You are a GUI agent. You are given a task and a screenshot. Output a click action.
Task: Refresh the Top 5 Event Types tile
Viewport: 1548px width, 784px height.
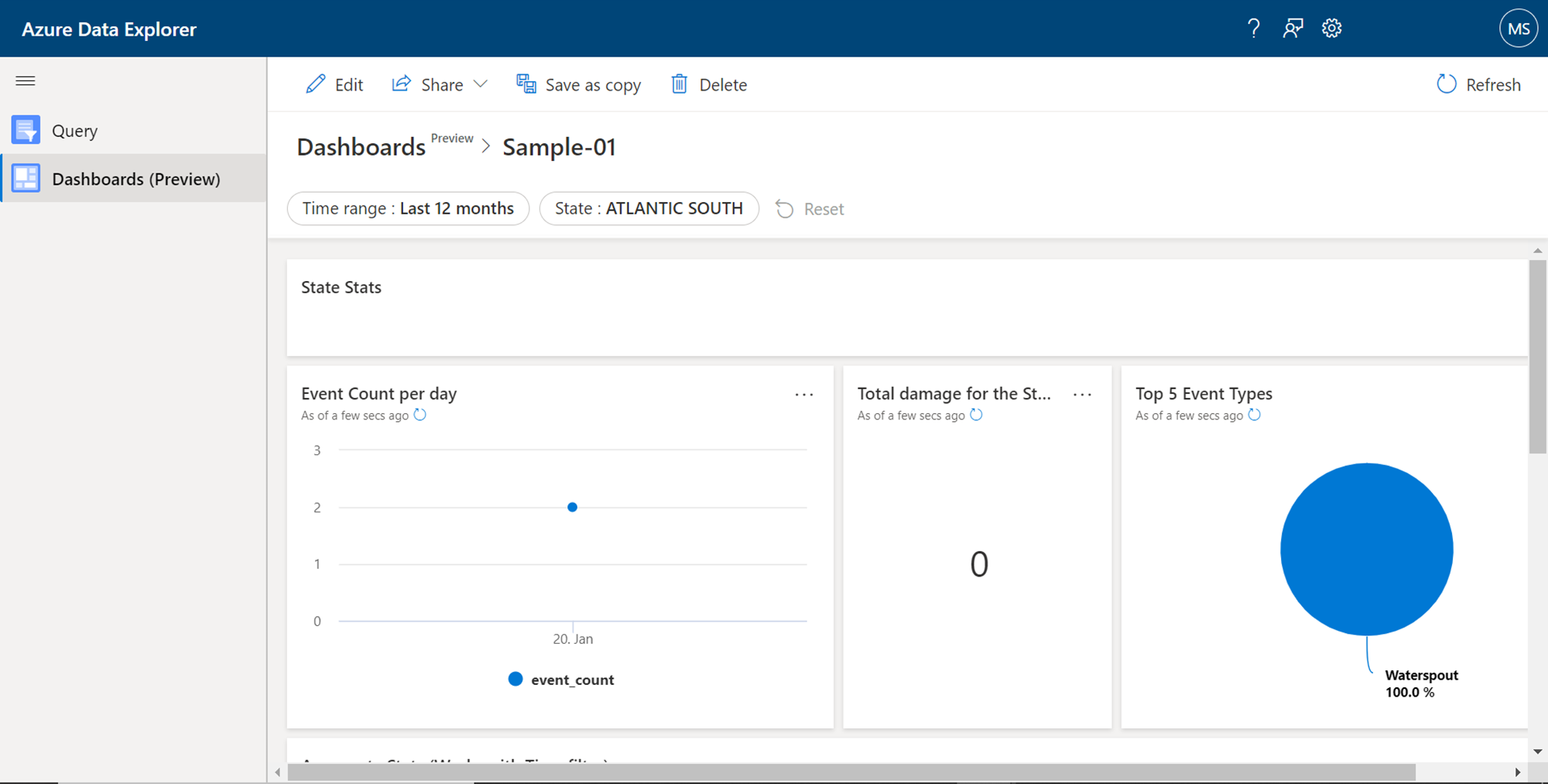click(x=1255, y=415)
